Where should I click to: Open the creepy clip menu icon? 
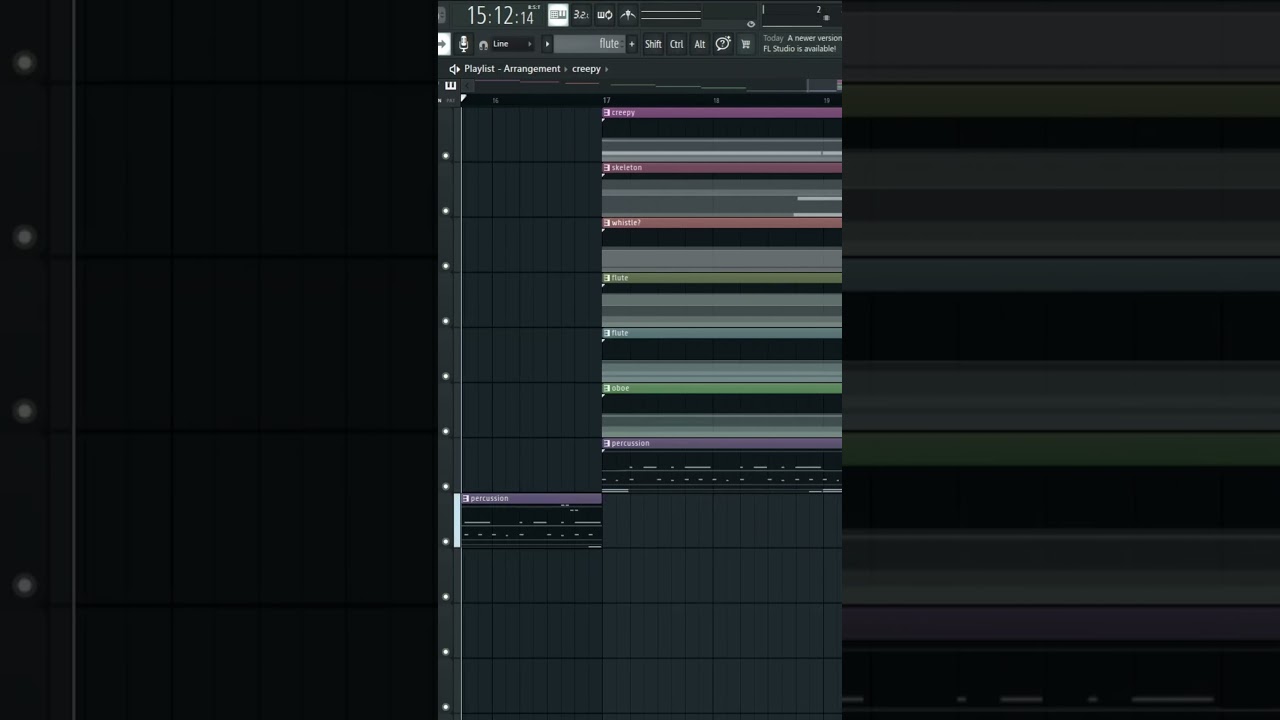[607, 113]
